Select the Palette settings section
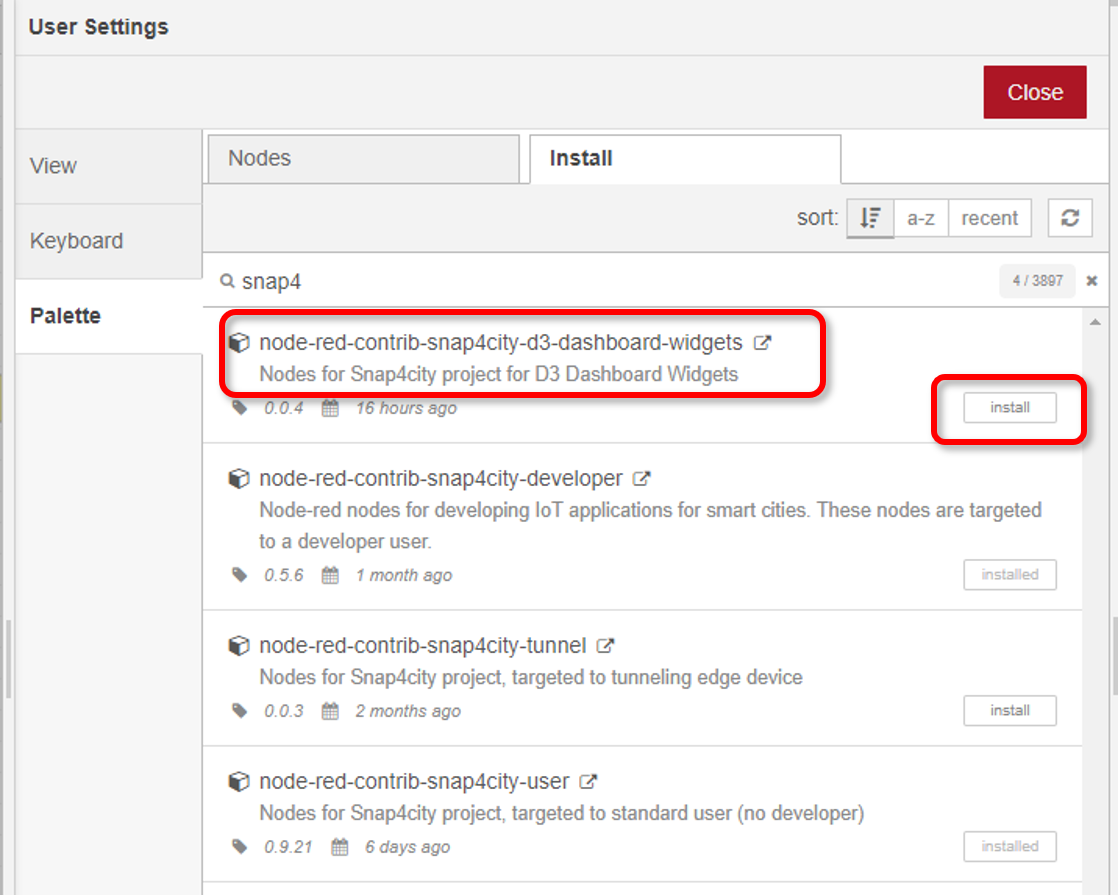 pyautogui.click(x=108, y=316)
